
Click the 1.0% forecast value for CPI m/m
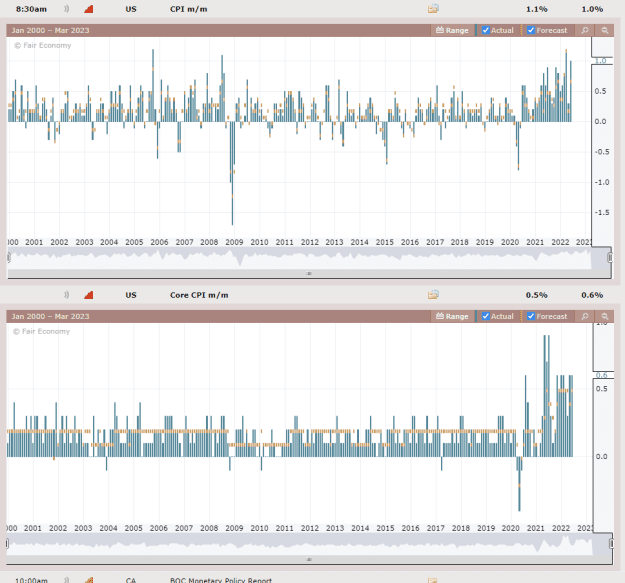[x=592, y=9]
